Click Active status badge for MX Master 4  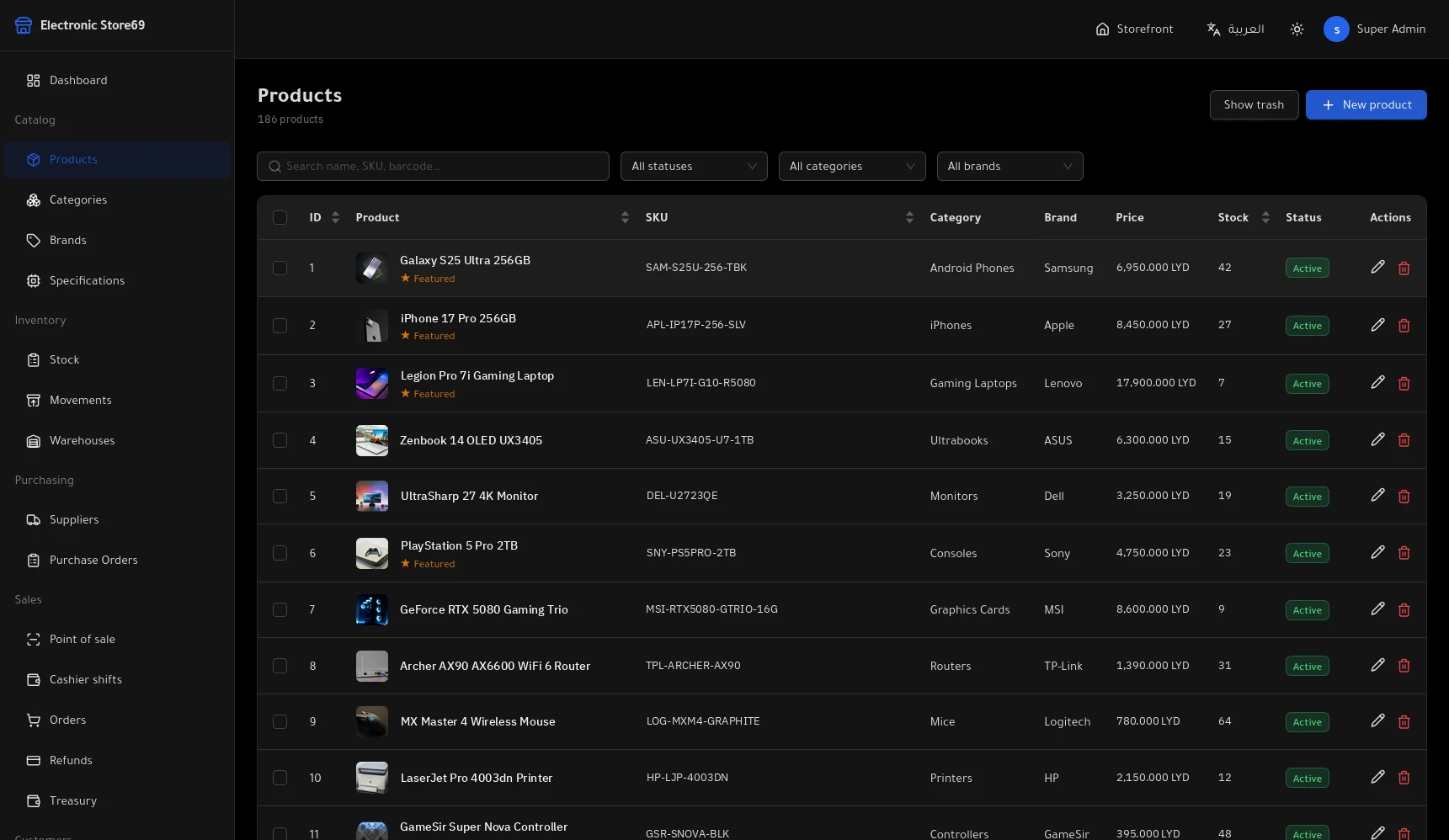point(1307,722)
